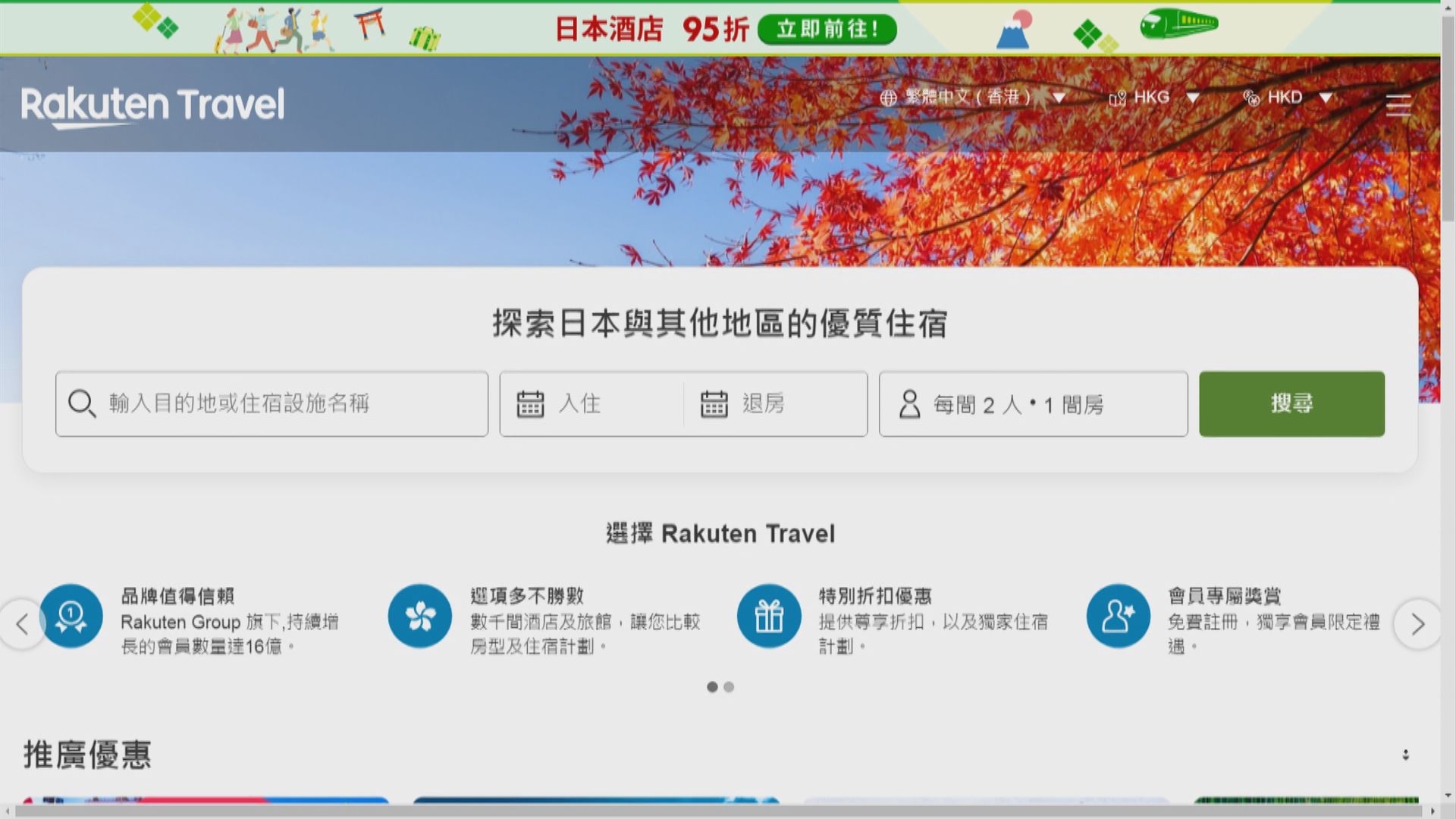Expand the HKG region dropdown

[x=1192, y=98]
